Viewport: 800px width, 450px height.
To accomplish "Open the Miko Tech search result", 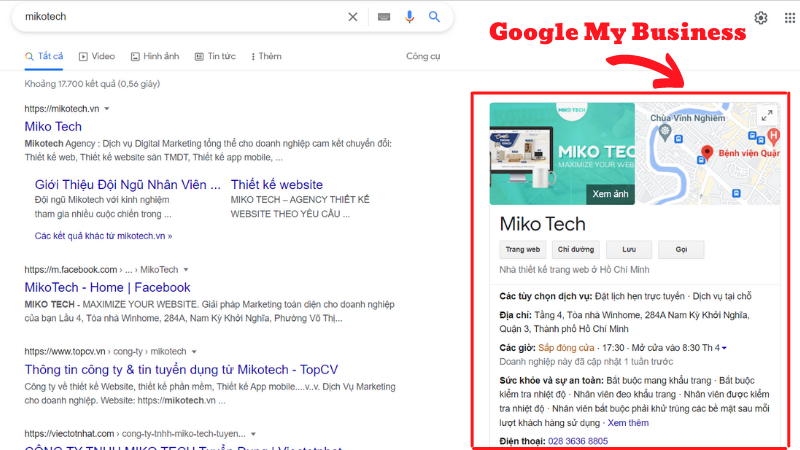I will pyautogui.click(x=53, y=127).
